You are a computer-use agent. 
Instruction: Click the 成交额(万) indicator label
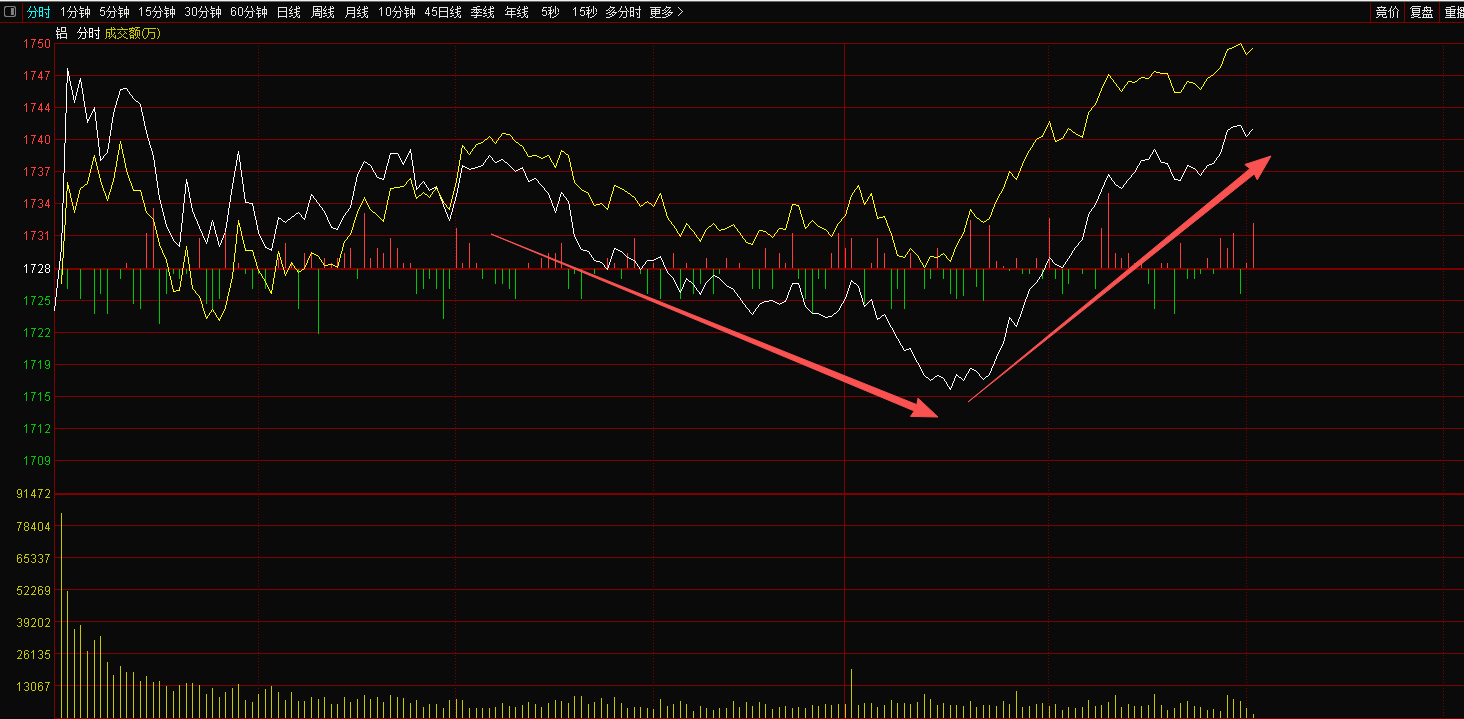click(132, 33)
